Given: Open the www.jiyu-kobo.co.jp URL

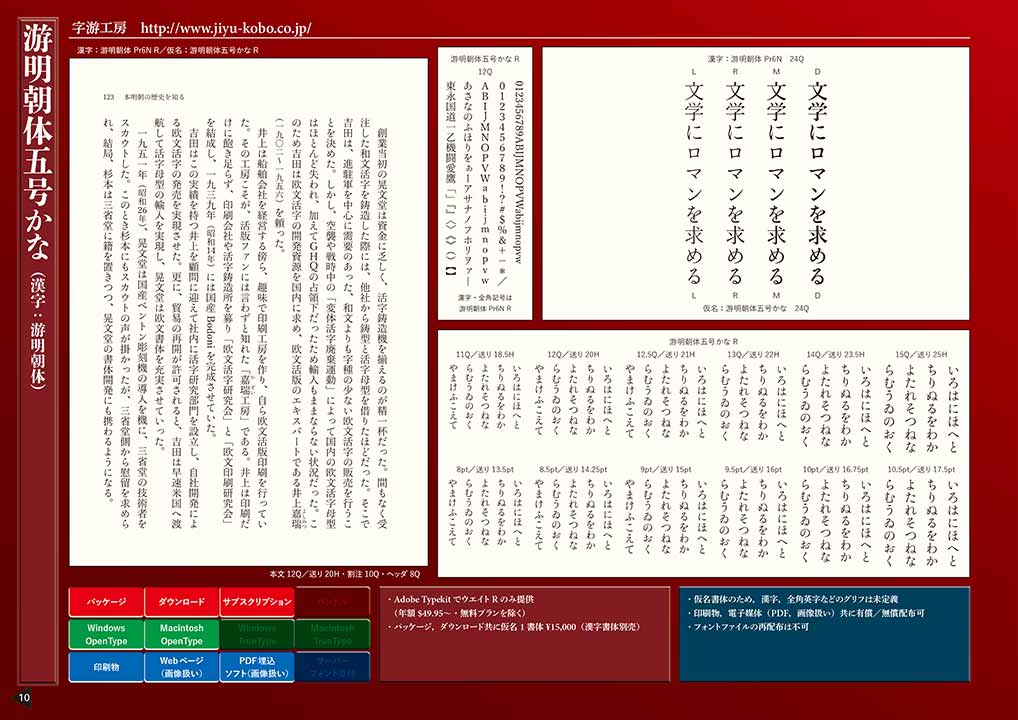Looking at the screenshot, I should coord(226,29).
